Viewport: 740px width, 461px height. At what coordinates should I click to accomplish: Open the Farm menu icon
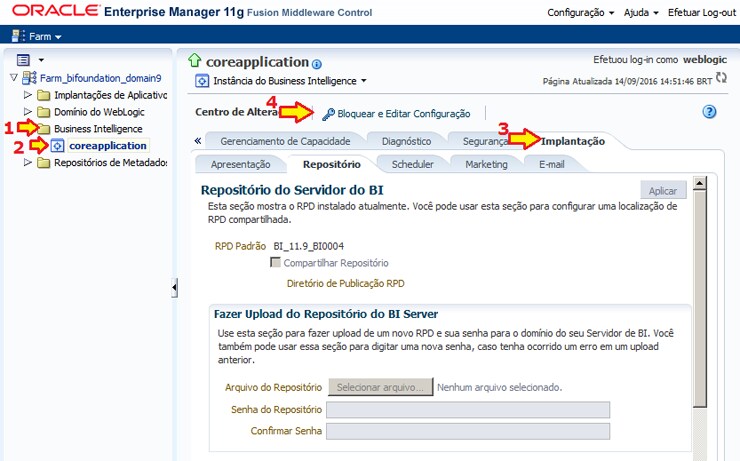(x=18, y=36)
